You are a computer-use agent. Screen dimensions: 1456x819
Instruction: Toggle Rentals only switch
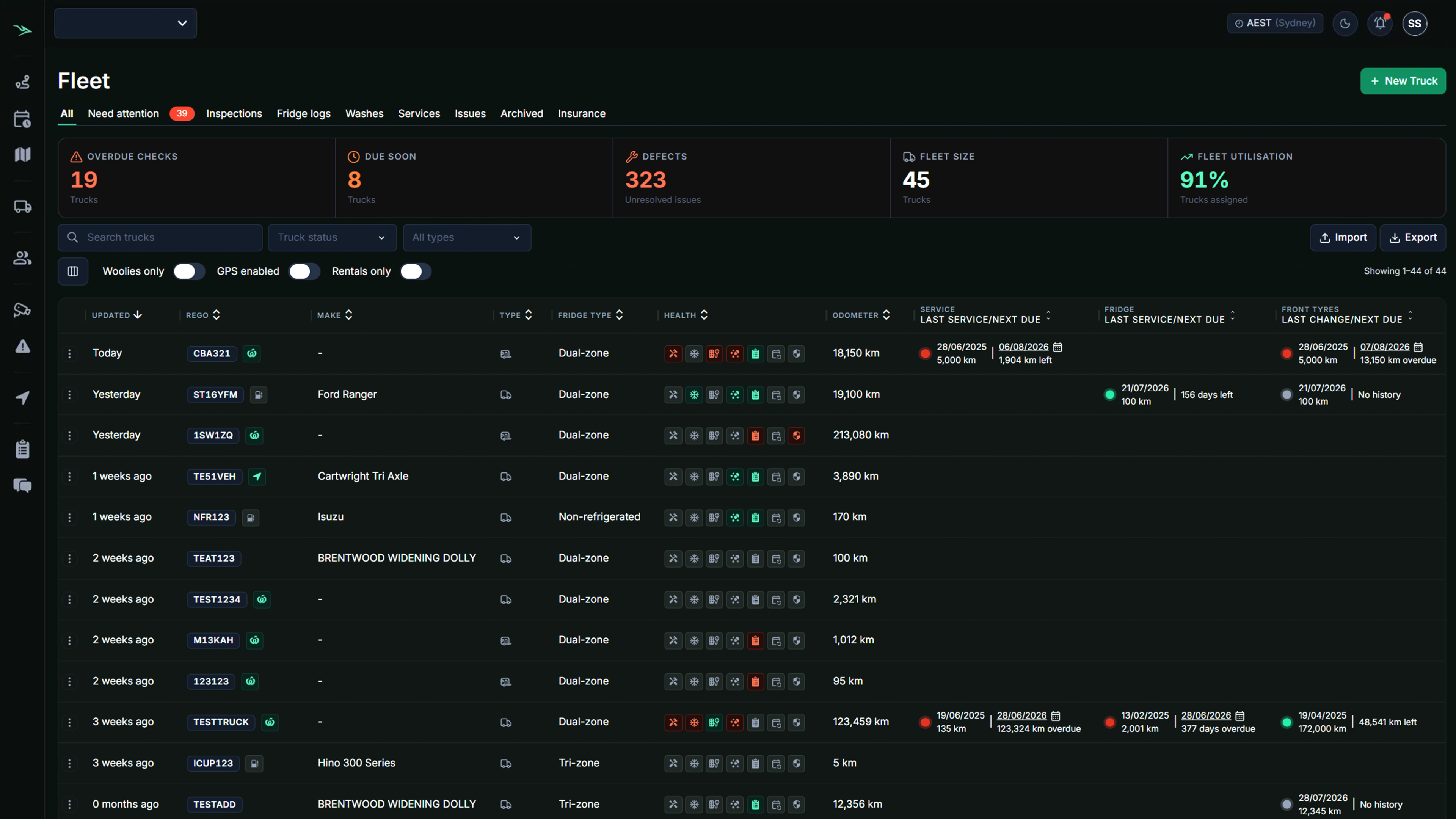[416, 271]
